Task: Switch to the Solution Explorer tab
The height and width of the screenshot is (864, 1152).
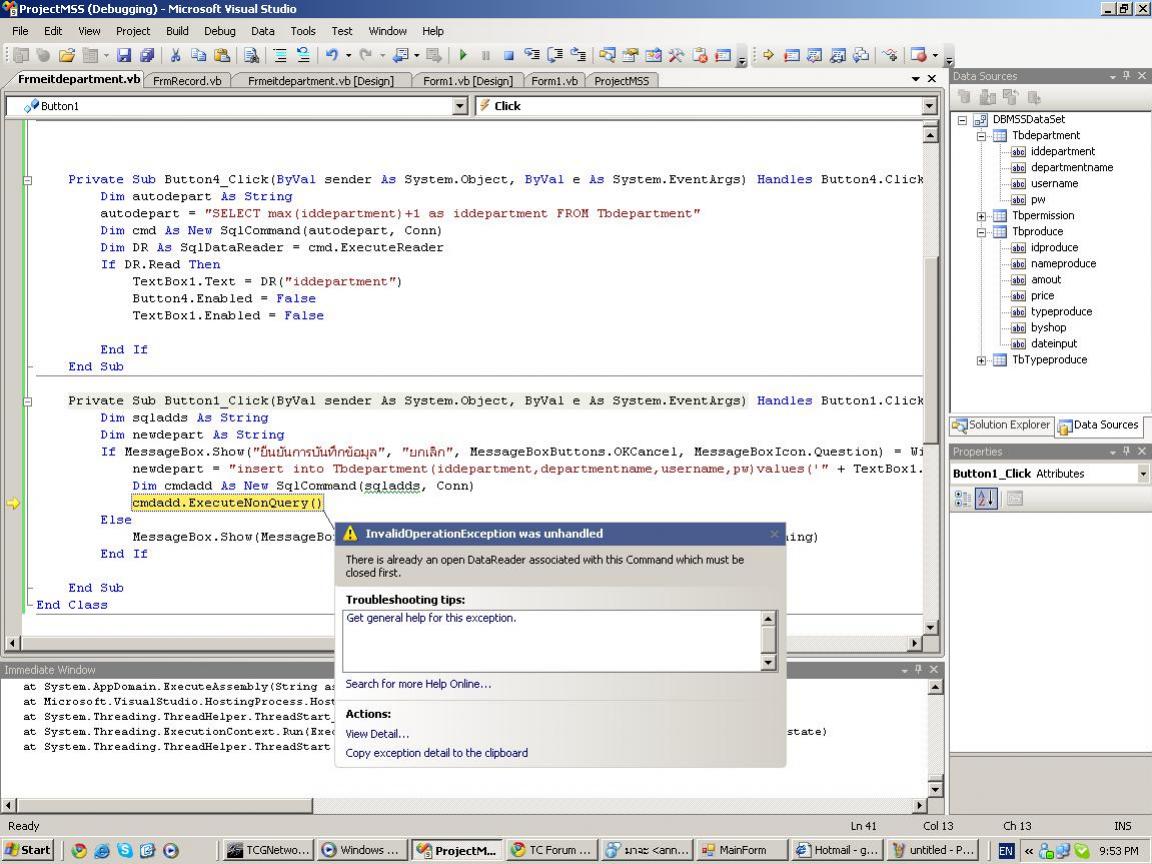Action: point(1002,425)
